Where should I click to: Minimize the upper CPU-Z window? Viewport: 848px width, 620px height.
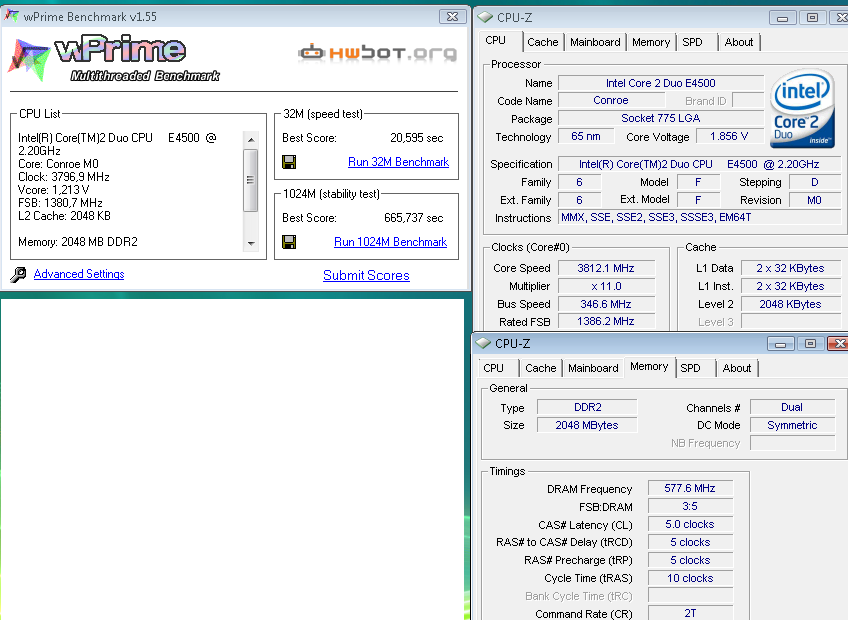(x=783, y=18)
